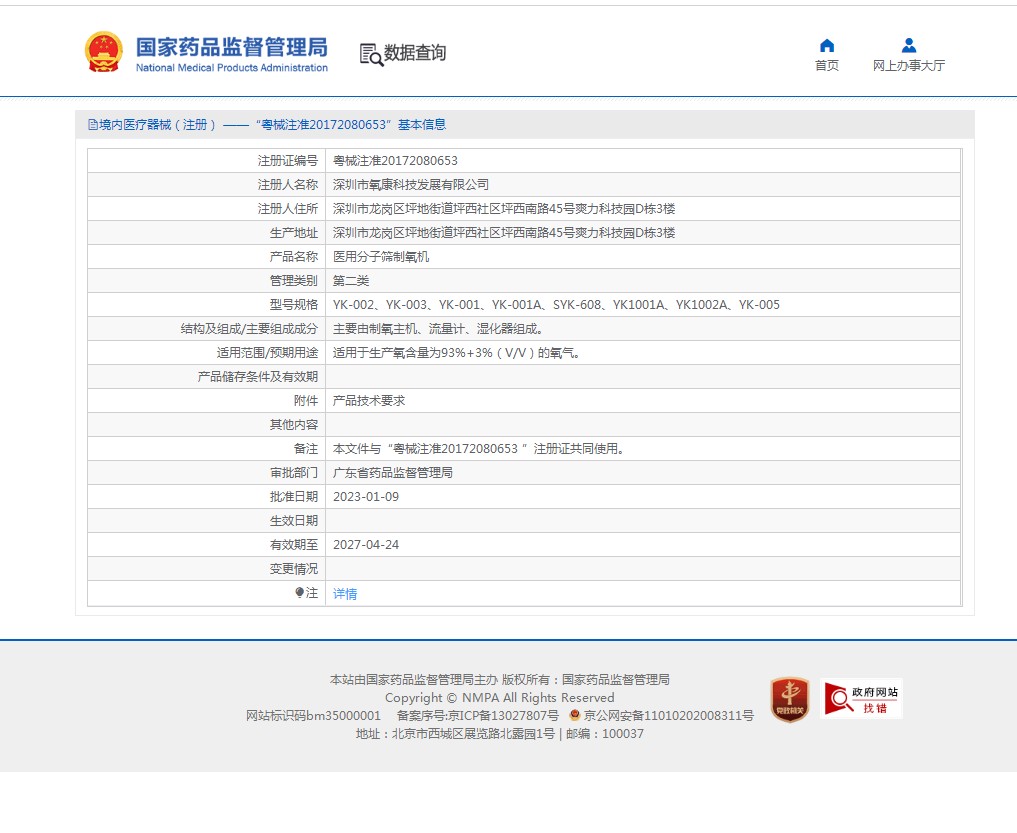Click the 国家药品监督管理局 title text
The height and width of the screenshot is (833, 1017).
click(x=232, y=47)
